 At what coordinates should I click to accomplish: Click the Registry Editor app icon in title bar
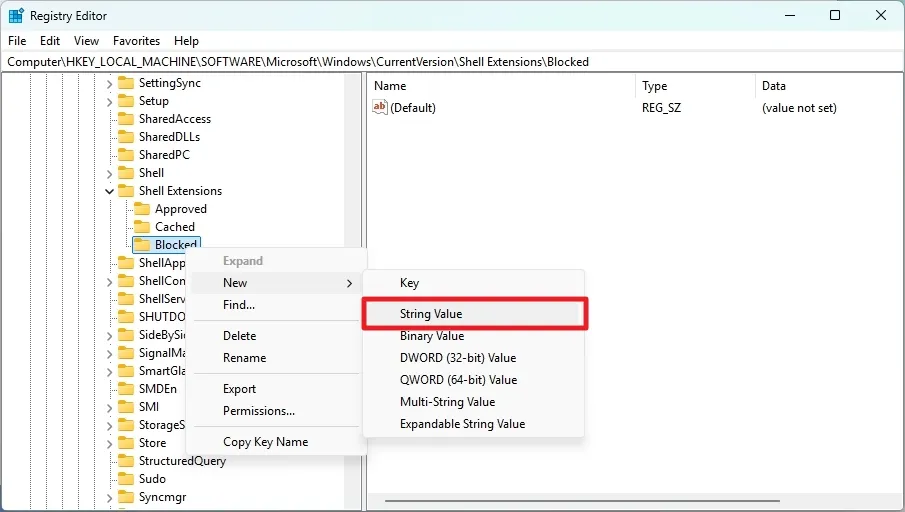(16, 16)
